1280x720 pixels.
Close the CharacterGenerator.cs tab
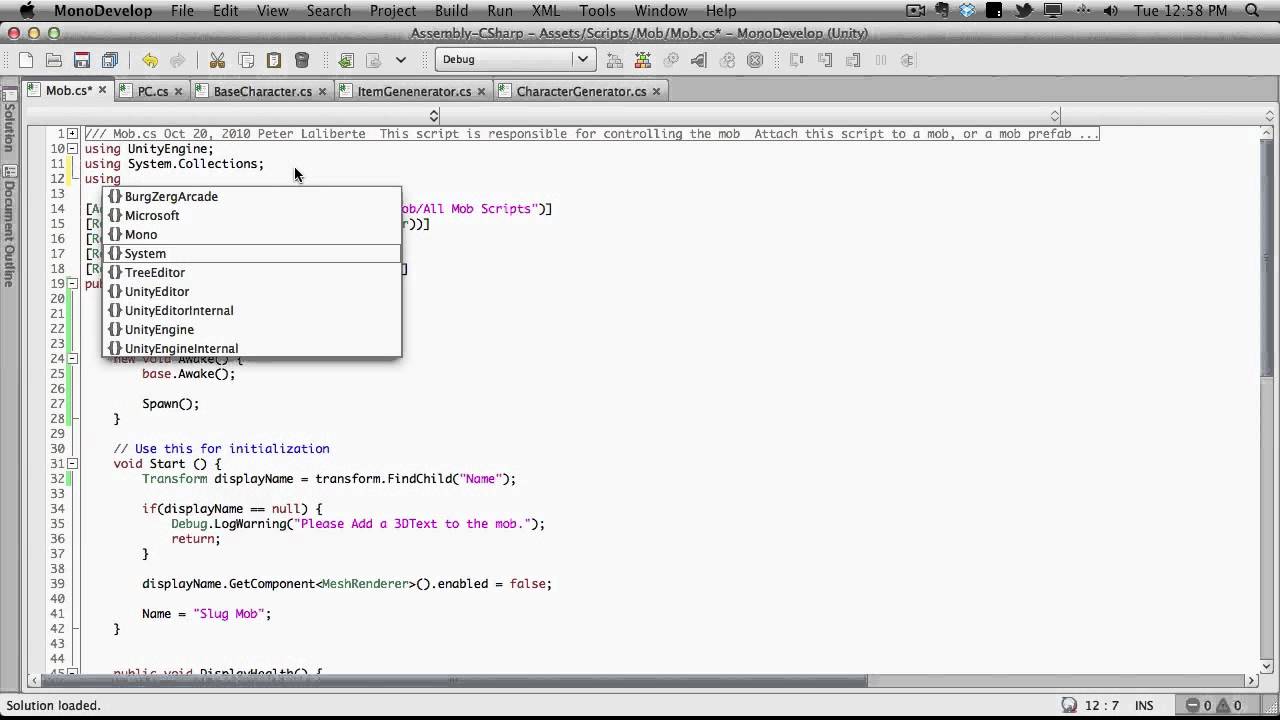pos(656,91)
